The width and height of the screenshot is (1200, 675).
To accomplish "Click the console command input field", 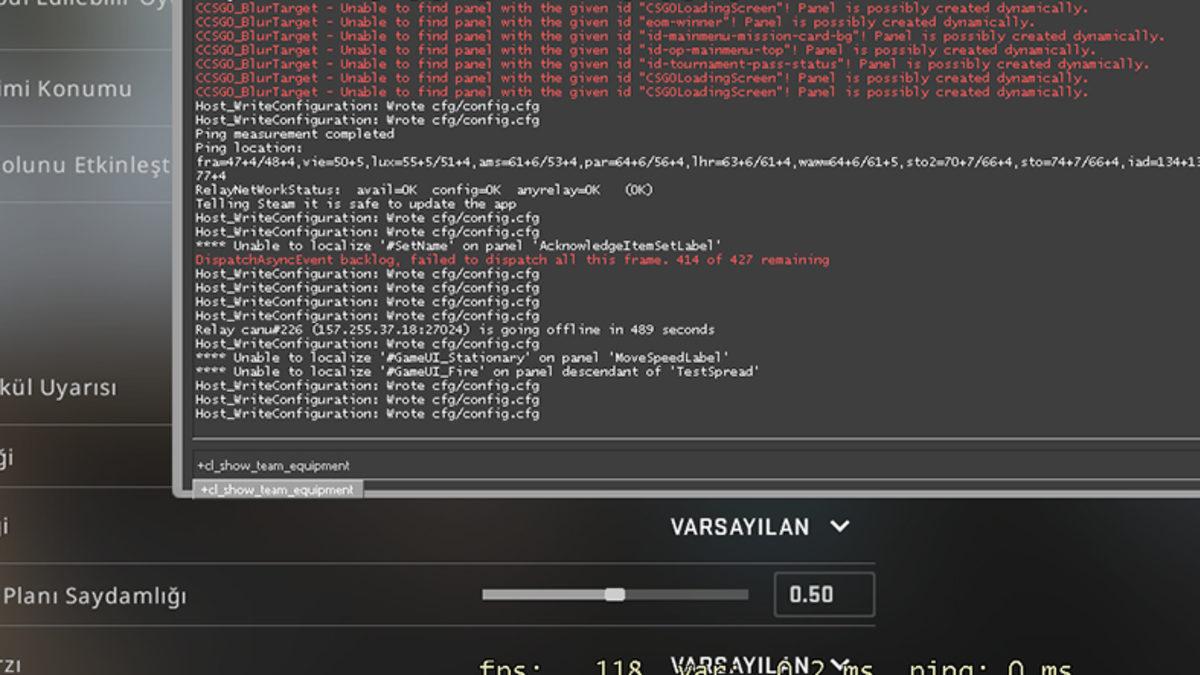I will tap(690, 465).
